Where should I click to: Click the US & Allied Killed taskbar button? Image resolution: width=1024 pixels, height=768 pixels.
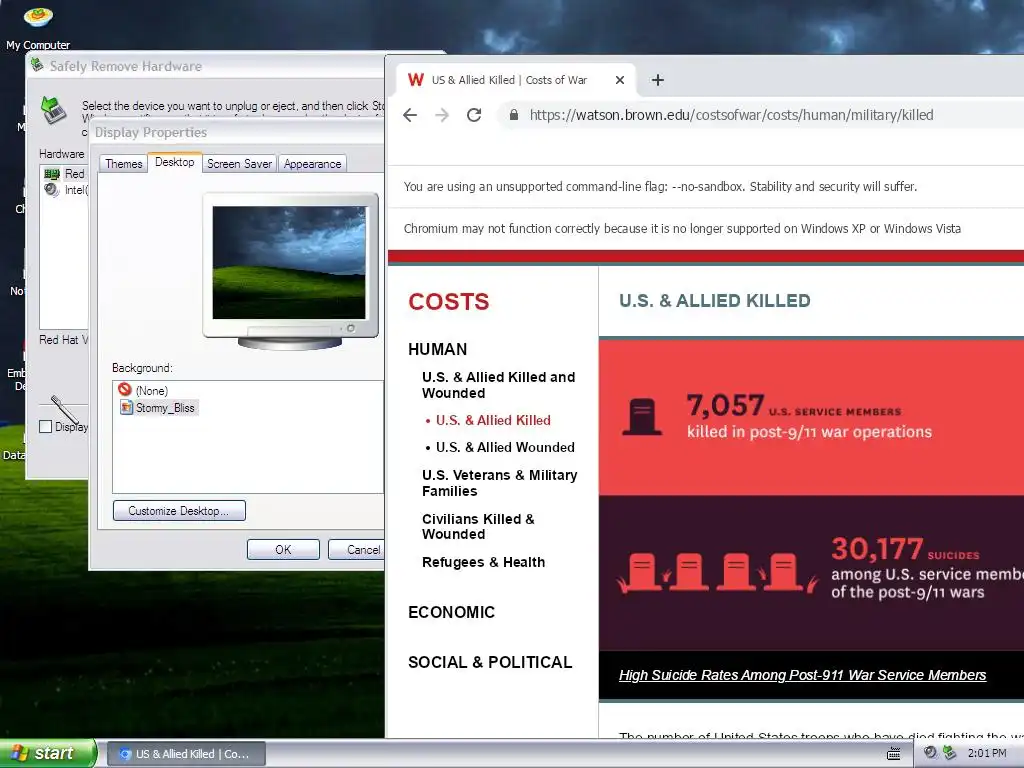(x=186, y=754)
